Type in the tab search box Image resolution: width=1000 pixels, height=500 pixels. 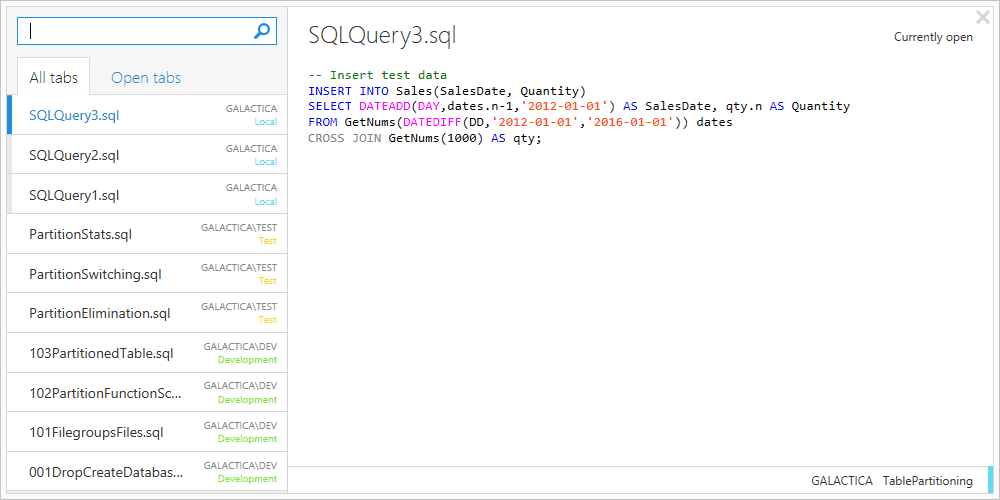point(135,31)
